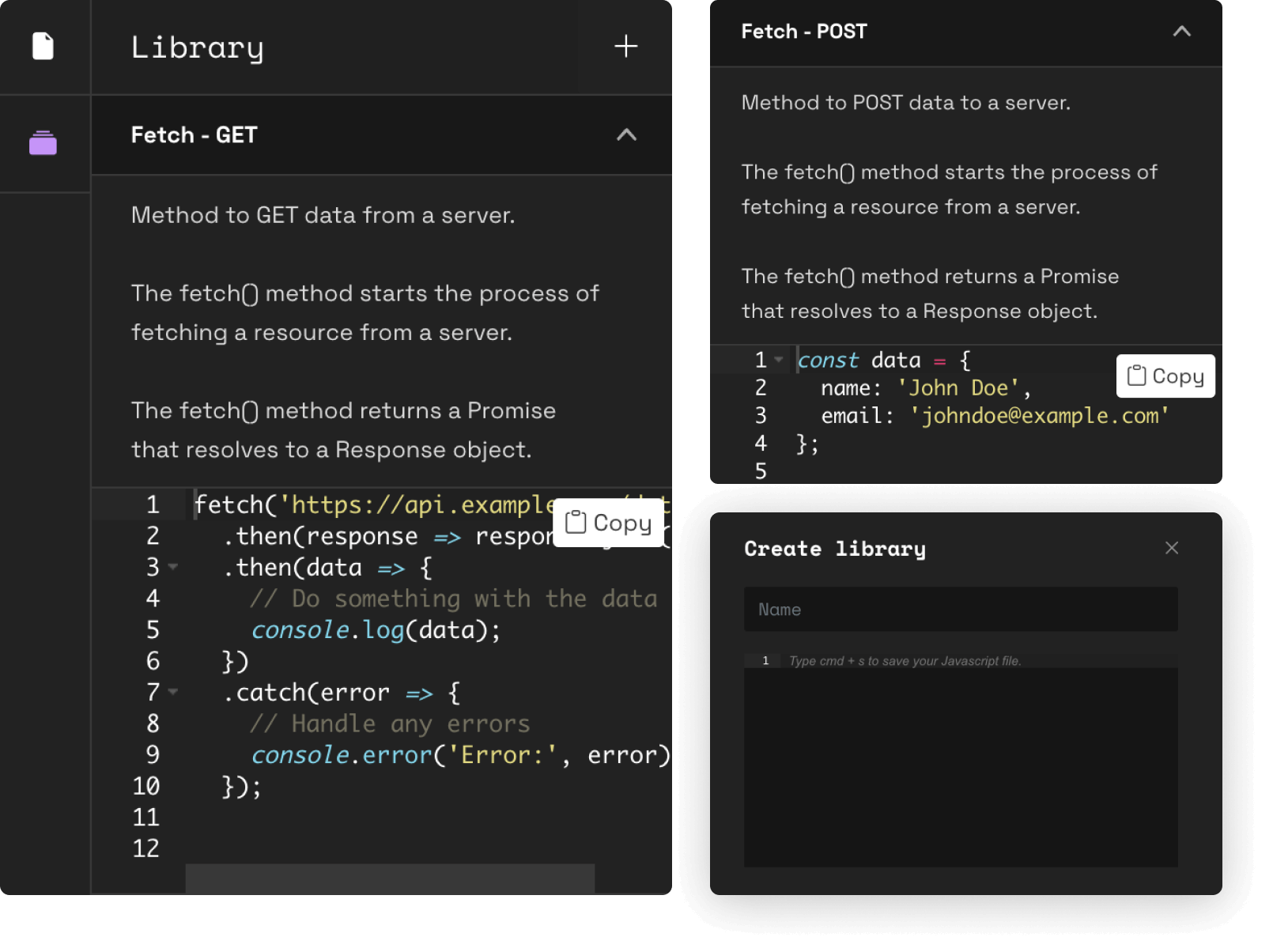Click the .catch(error => { code line
This screenshot has width=1273, height=952.
pyautogui.click(x=342, y=693)
